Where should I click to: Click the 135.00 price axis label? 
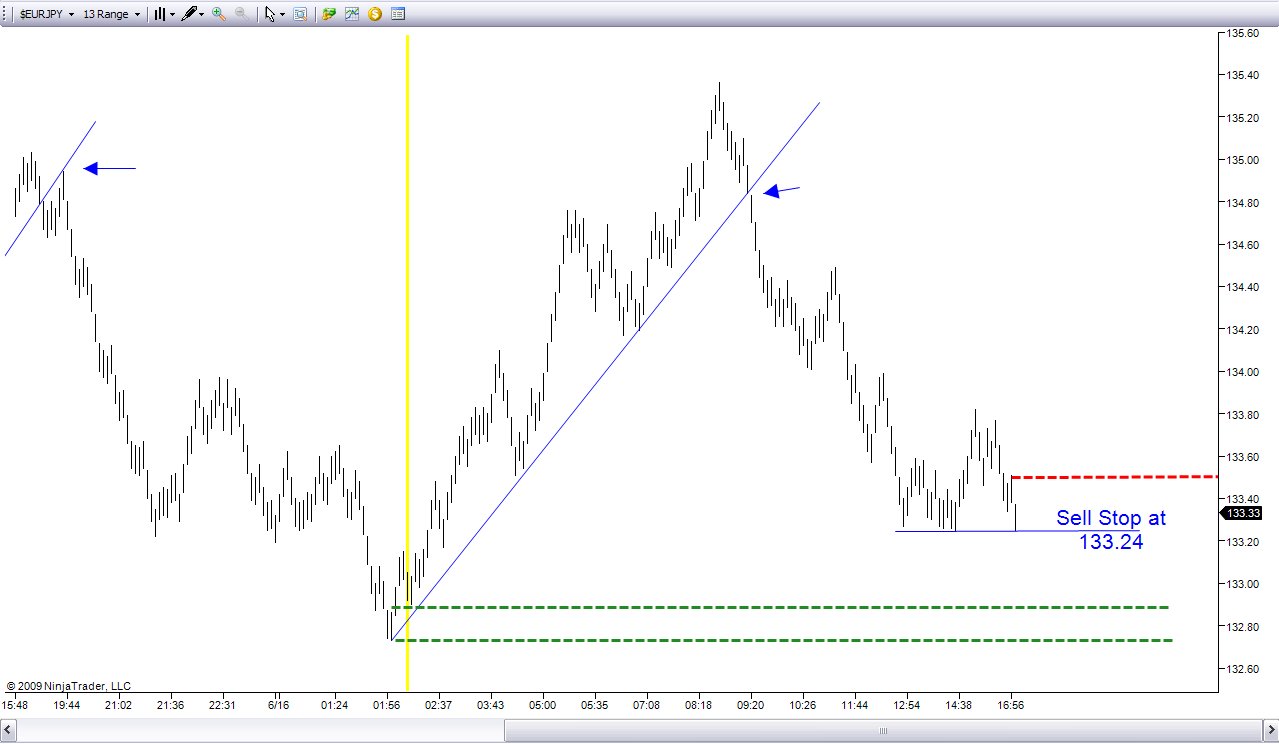(1243, 160)
